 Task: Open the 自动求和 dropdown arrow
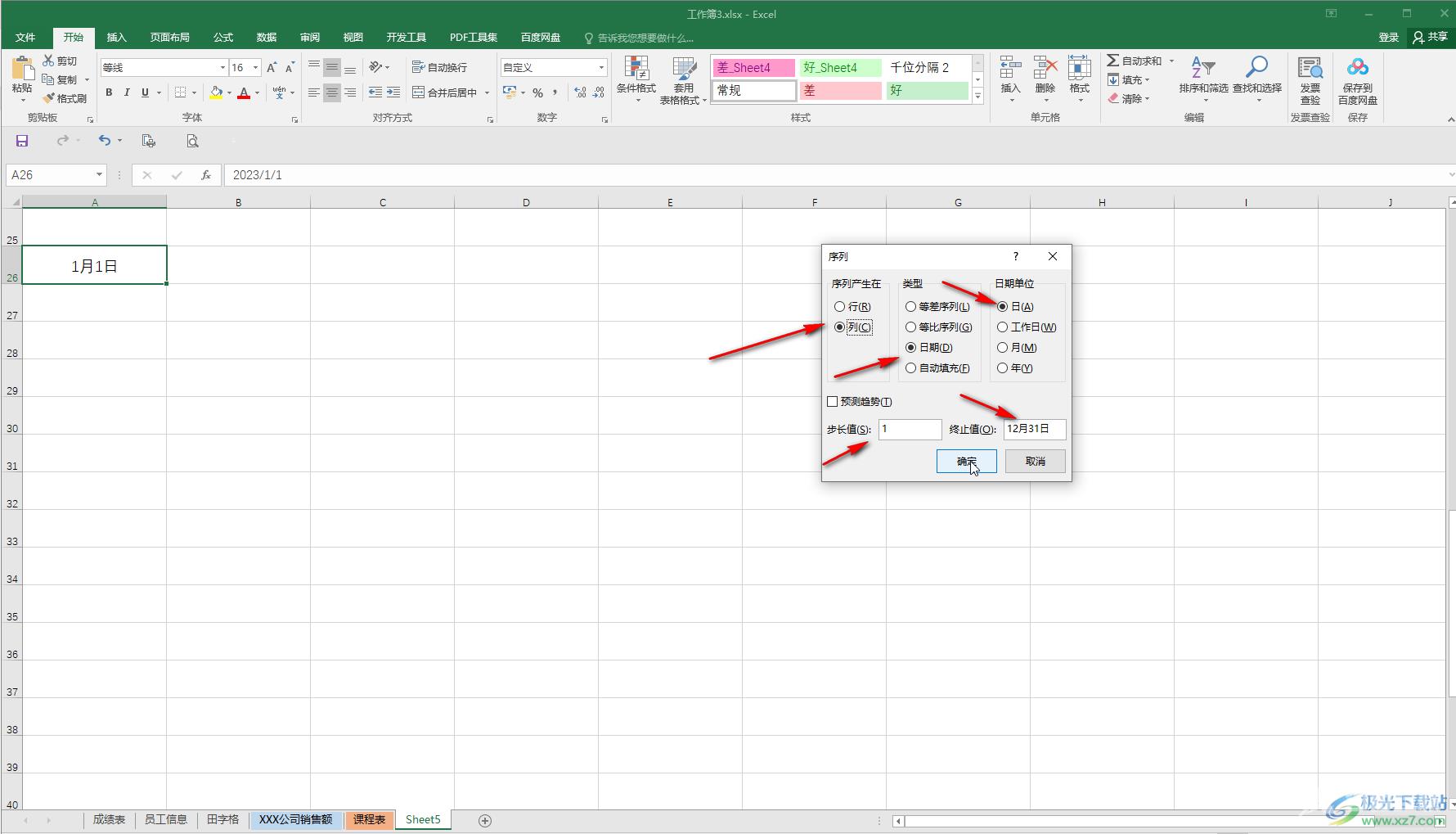pyautogui.click(x=1171, y=61)
